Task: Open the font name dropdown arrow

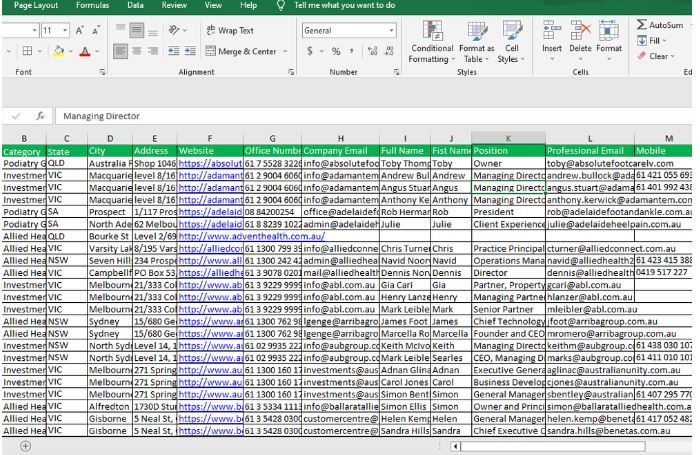Action: (34, 30)
